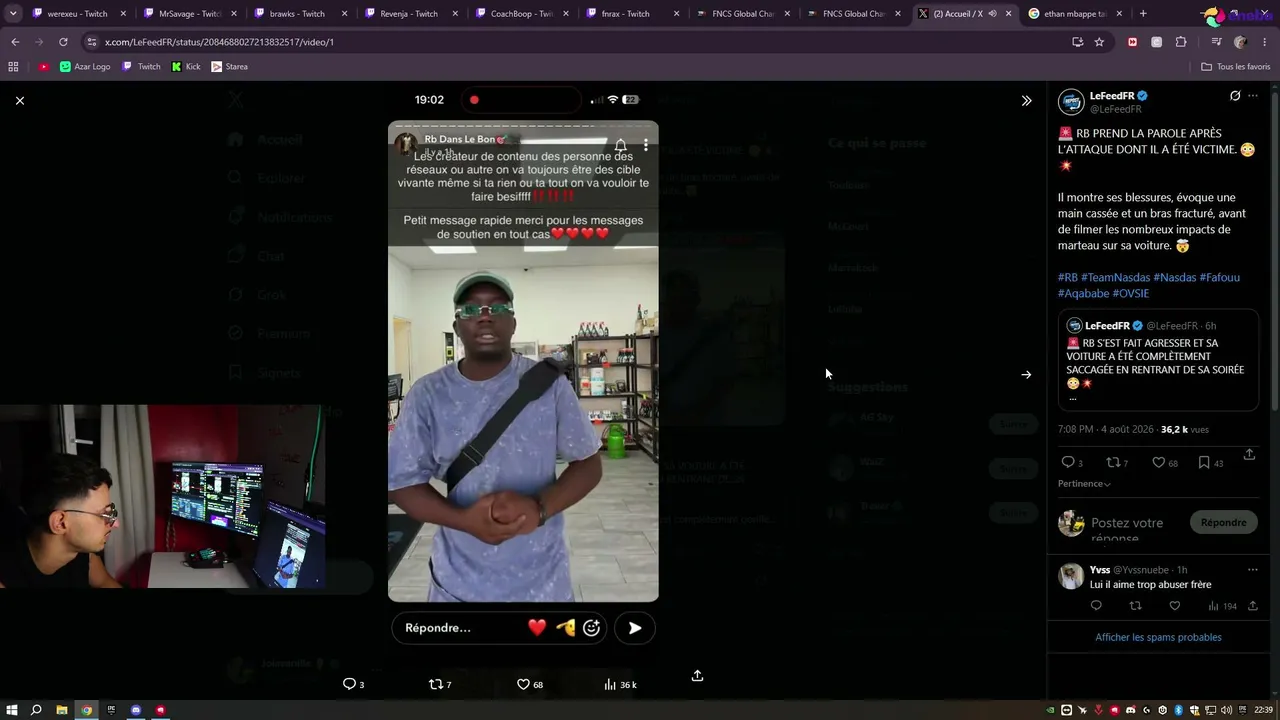Open the Azar Logo bookmark
The image size is (1280, 720).
coord(85,67)
